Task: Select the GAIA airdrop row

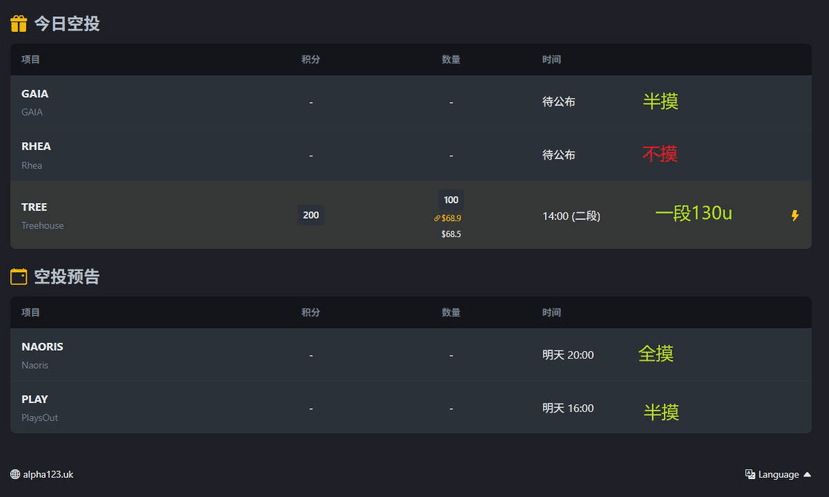Action: [x=411, y=102]
